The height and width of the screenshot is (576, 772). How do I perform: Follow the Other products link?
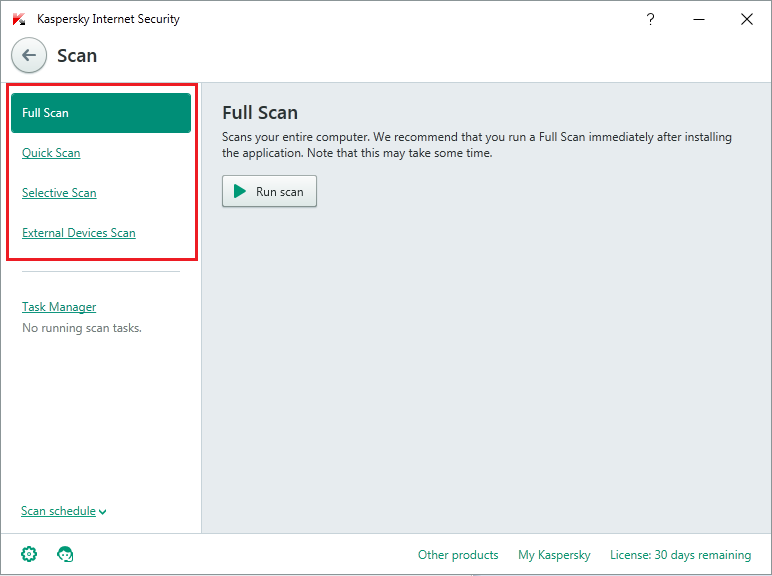[458, 555]
